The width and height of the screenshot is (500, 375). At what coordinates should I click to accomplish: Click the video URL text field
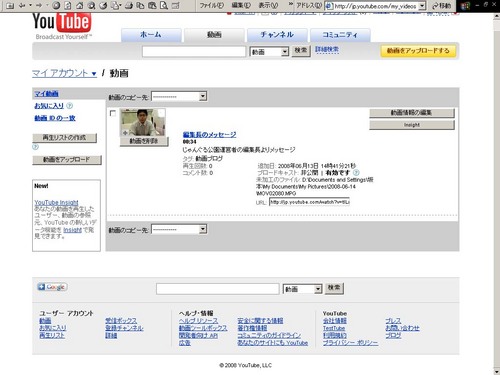click(309, 202)
